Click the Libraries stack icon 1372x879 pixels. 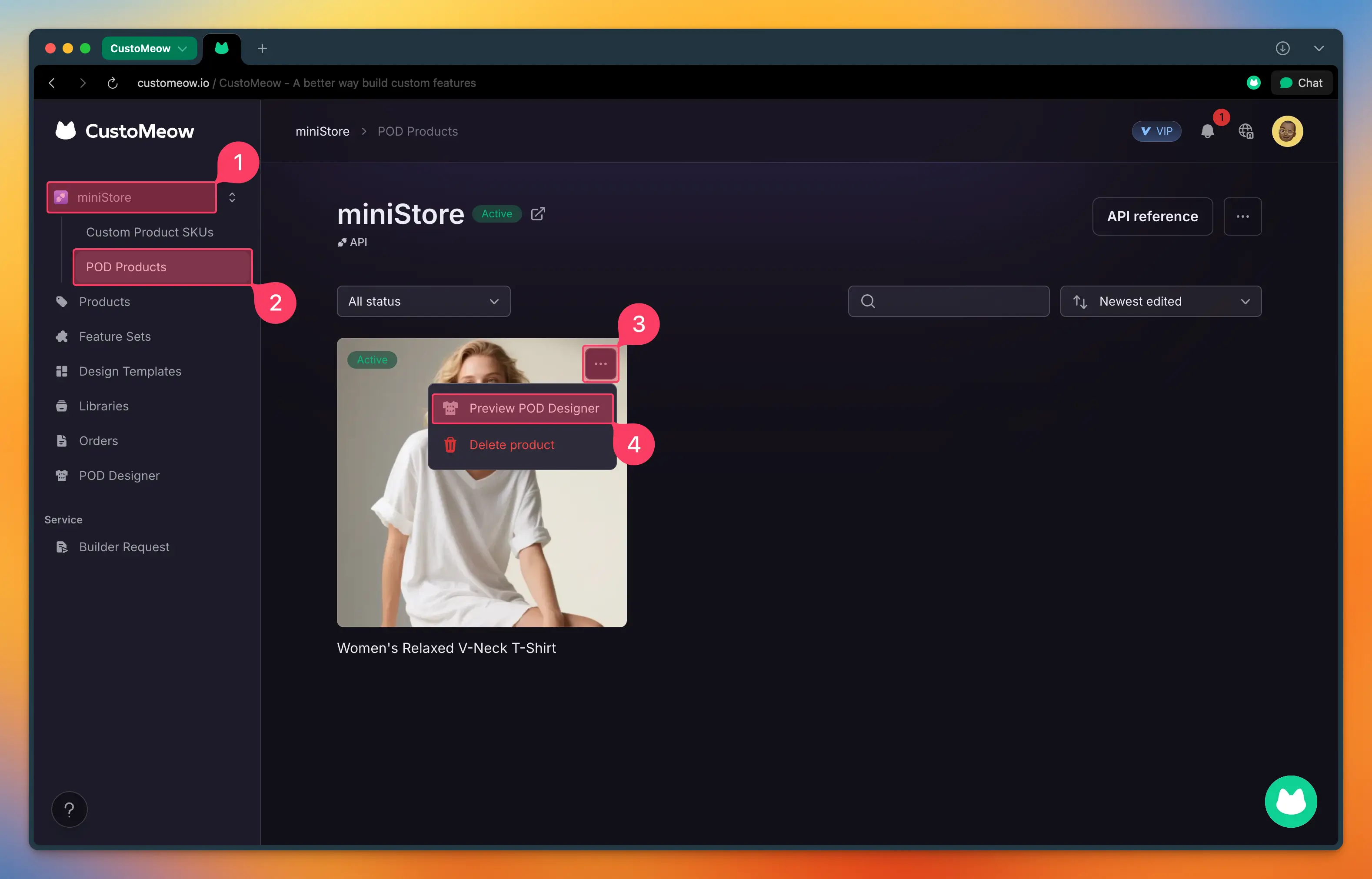62,406
